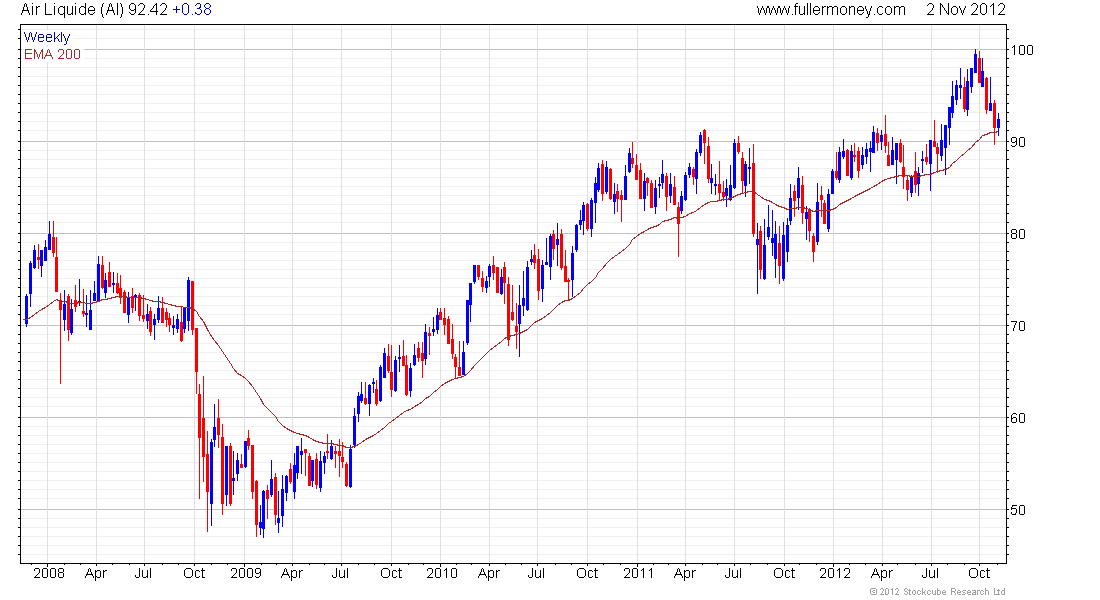1100x600 pixels.
Task: Open the www.fullermoney.com link text
Action: click(x=831, y=10)
